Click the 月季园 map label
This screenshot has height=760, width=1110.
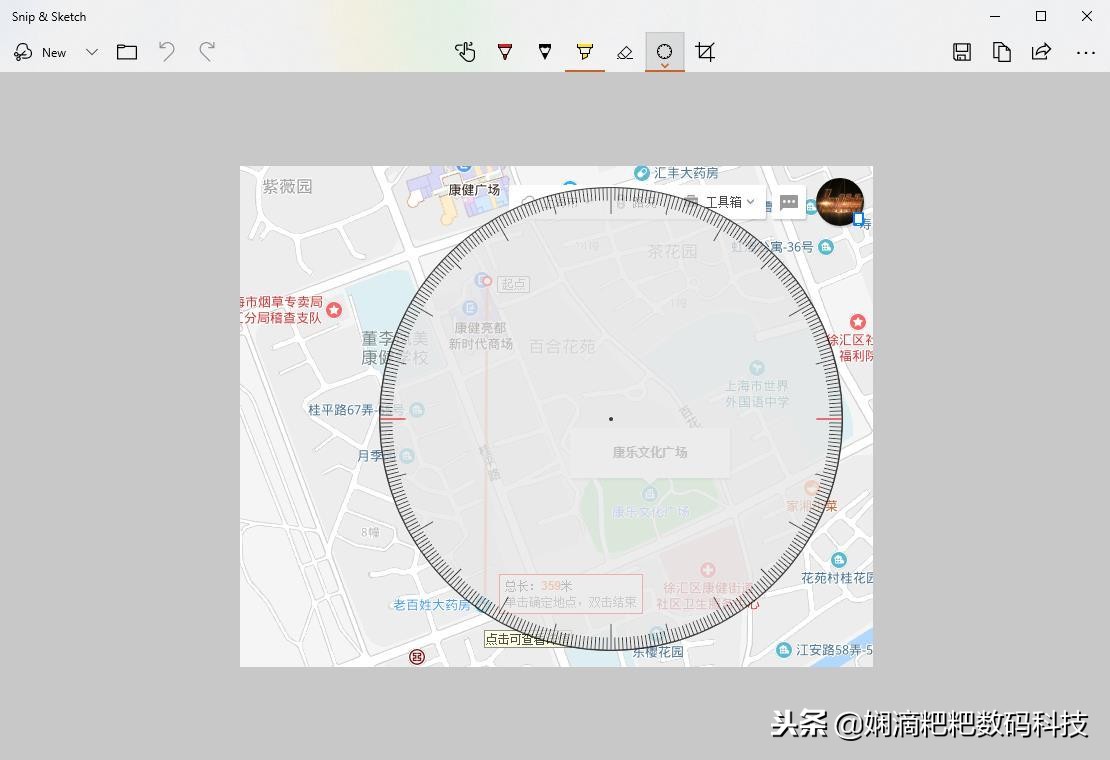coord(375,456)
